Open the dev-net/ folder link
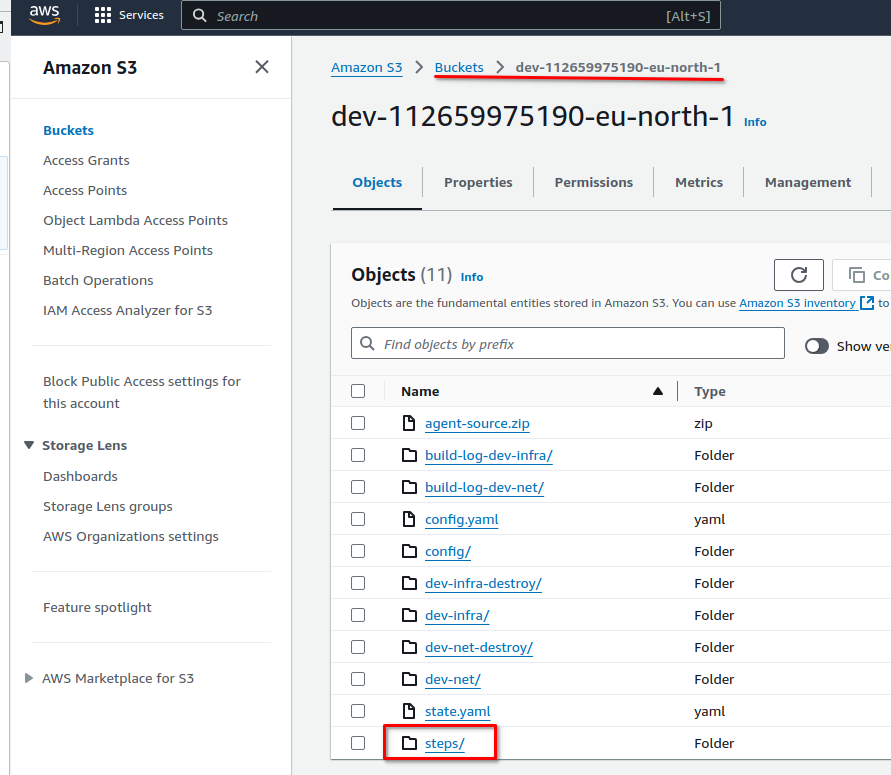This screenshot has height=775, width=891. point(452,679)
